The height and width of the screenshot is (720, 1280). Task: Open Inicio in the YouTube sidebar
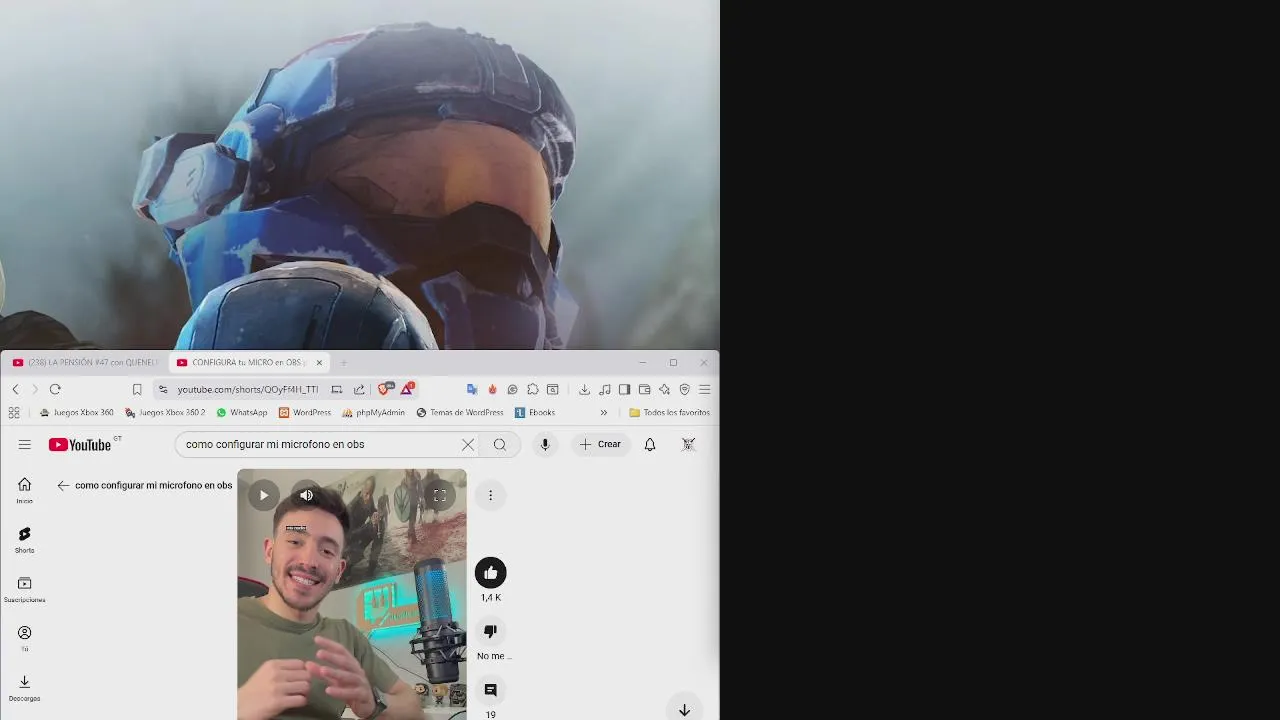(24, 490)
